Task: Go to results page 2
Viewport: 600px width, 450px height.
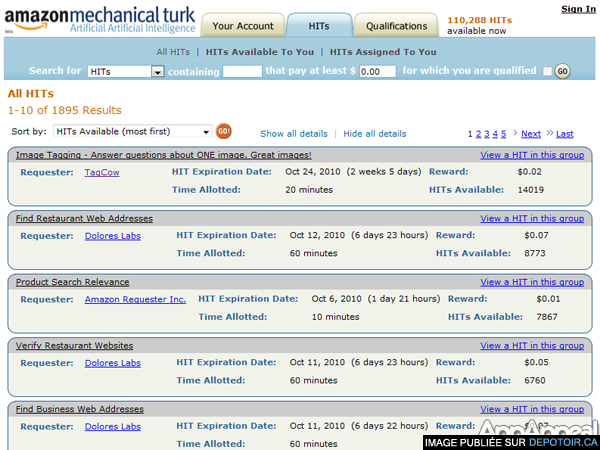Action: [478, 134]
